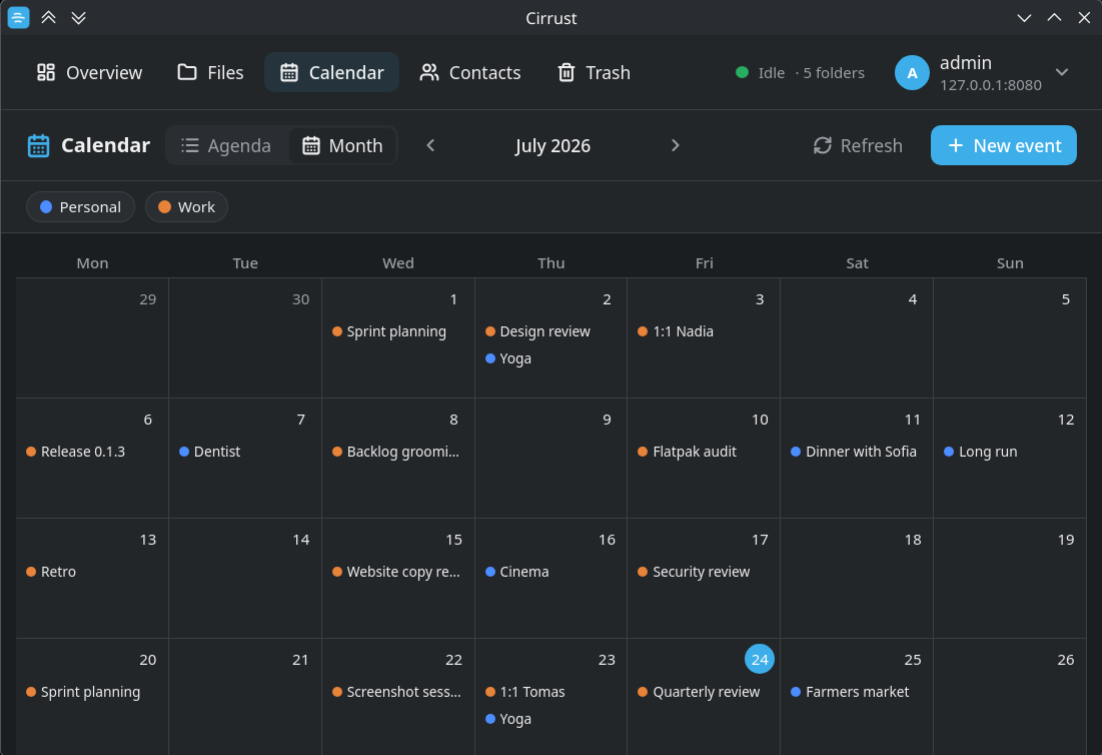This screenshot has width=1102, height=755.
Task: Click the calendar icon beside the Calendar heading
Action: 38,146
